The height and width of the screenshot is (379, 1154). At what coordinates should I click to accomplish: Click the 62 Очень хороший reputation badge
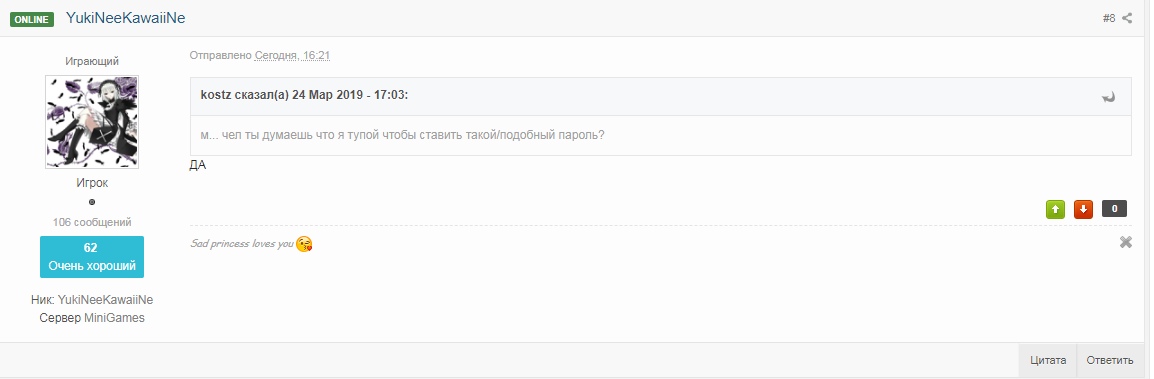click(x=92, y=257)
